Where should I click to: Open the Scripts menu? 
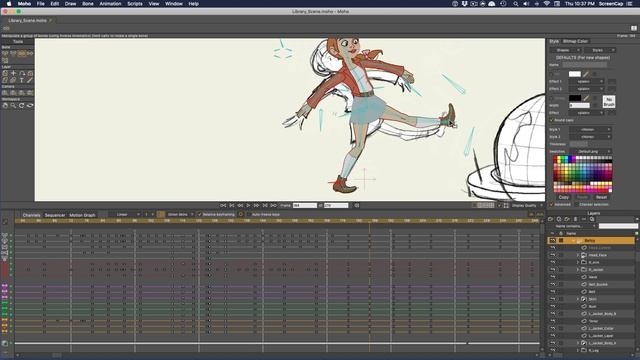tap(135, 4)
